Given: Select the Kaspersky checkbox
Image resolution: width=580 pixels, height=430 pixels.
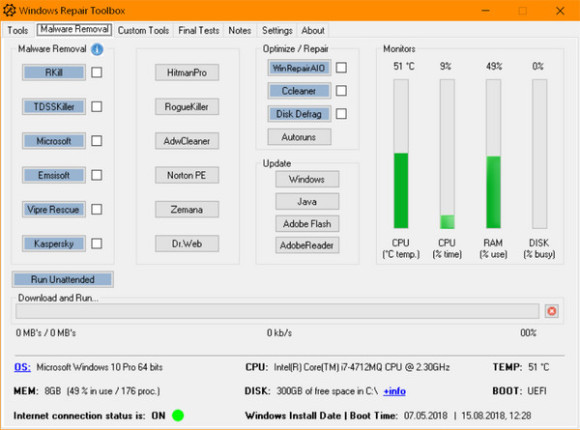Looking at the screenshot, I should tap(97, 243).
